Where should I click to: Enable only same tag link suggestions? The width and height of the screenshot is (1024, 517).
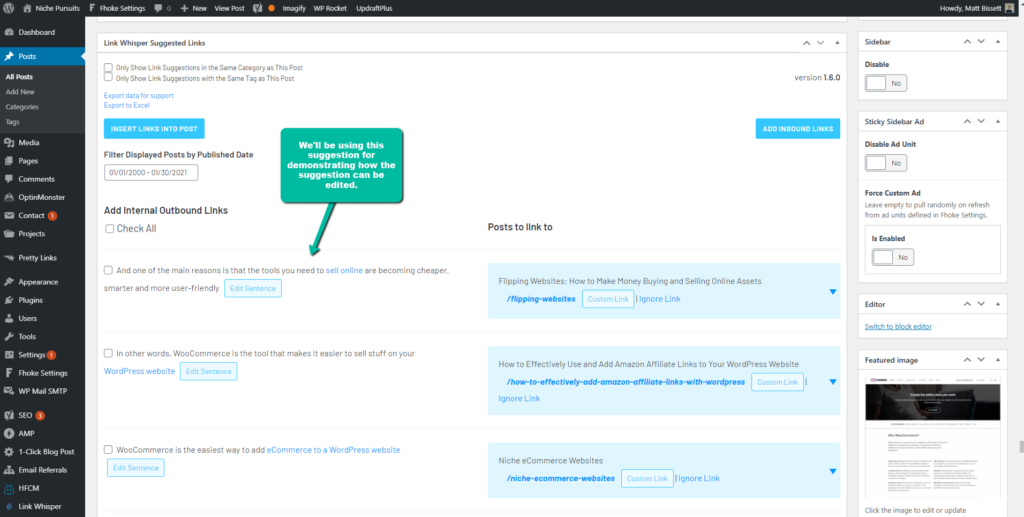pyautogui.click(x=108, y=77)
